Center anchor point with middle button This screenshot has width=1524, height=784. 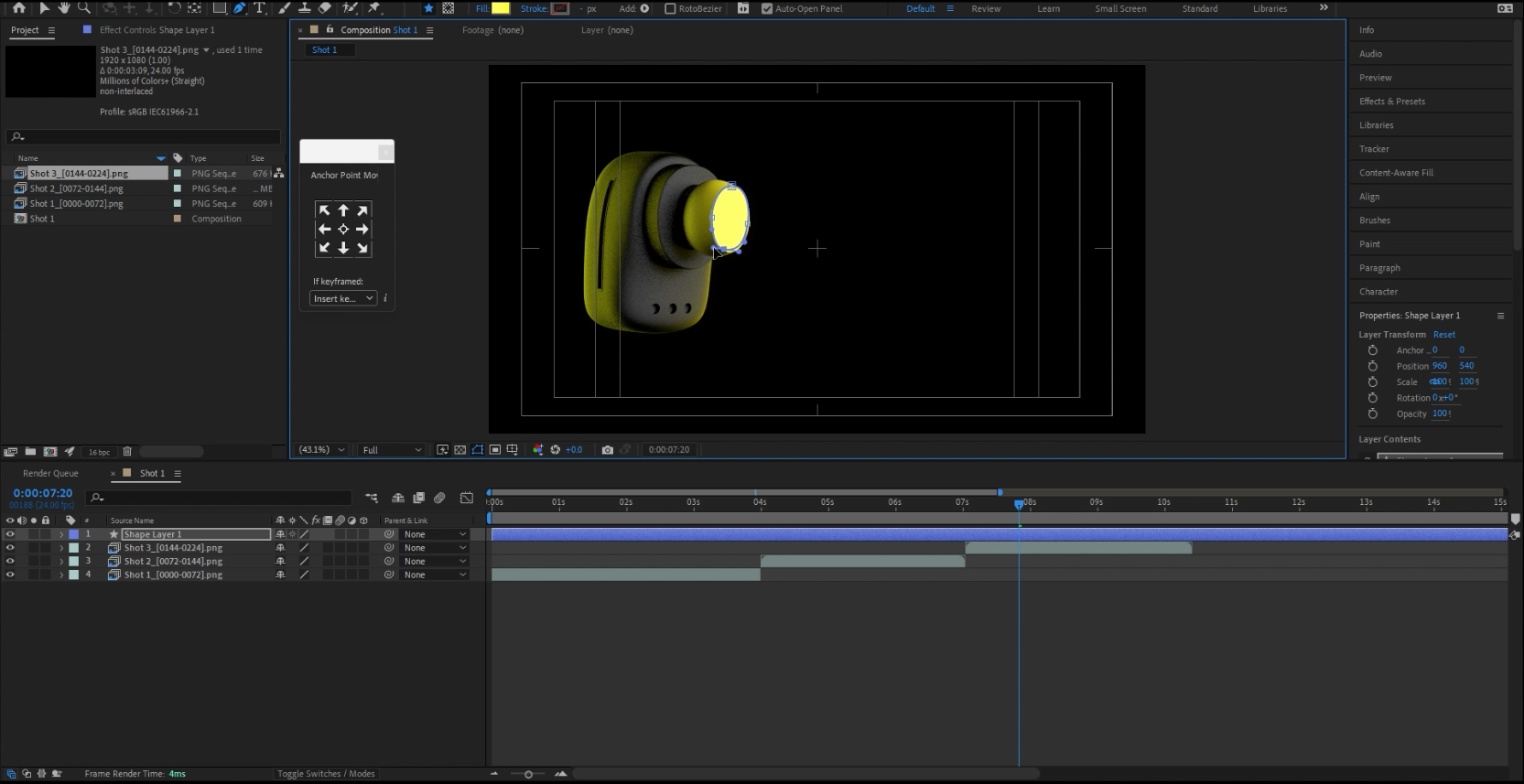tap(343, 229)
